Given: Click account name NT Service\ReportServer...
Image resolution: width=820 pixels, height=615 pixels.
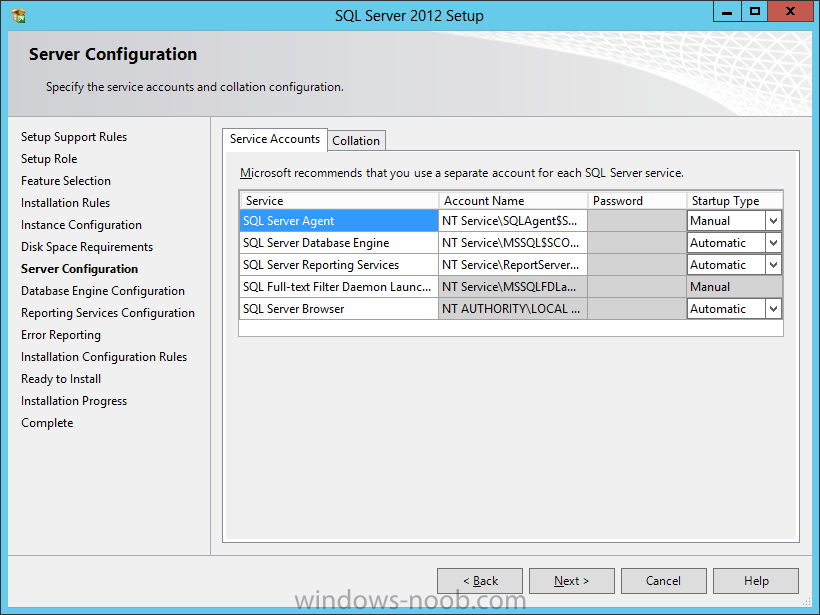Looking at the screenshot, I should [x=512, y=265].
